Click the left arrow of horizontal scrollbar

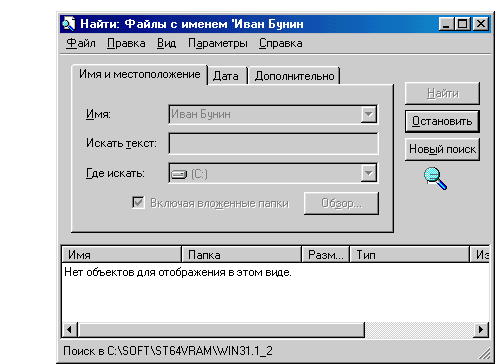tap(69, 330)
